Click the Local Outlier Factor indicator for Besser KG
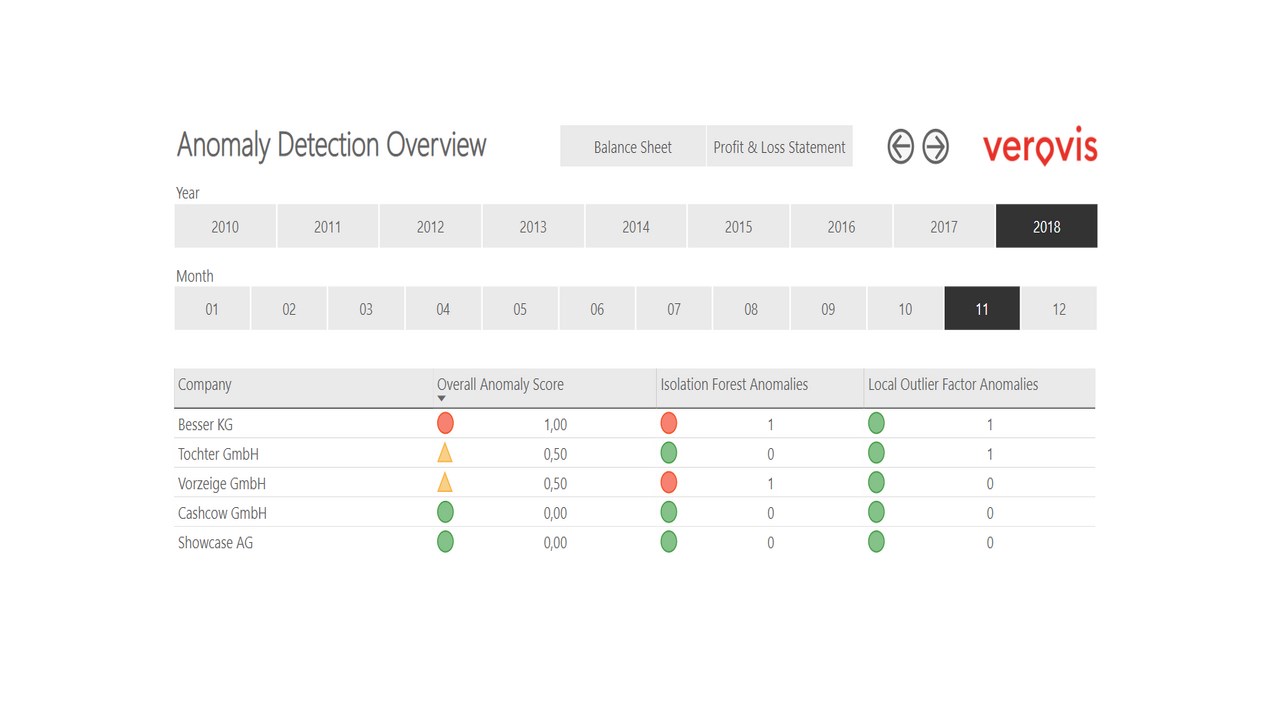The height and width of the screenshot is (720, 1280). pos(876,424)
